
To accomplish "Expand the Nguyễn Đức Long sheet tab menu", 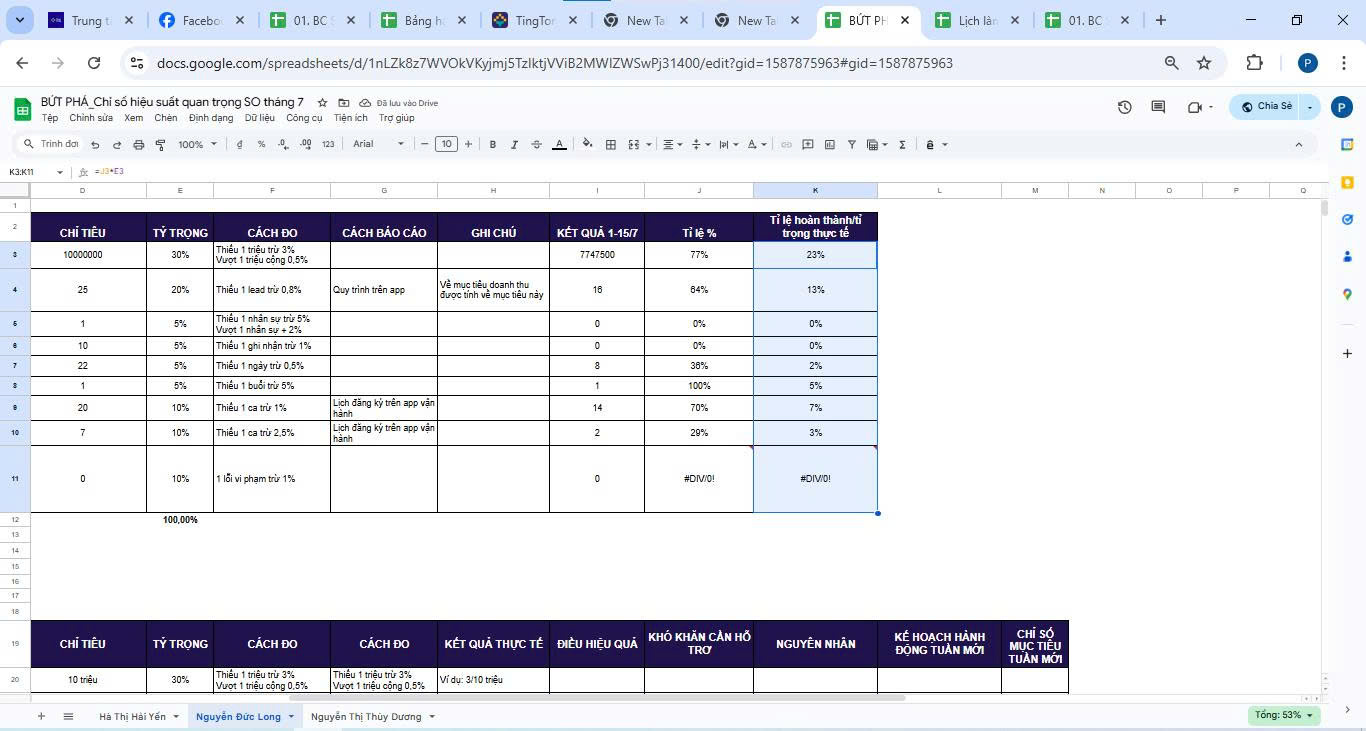I will (291, 717).
